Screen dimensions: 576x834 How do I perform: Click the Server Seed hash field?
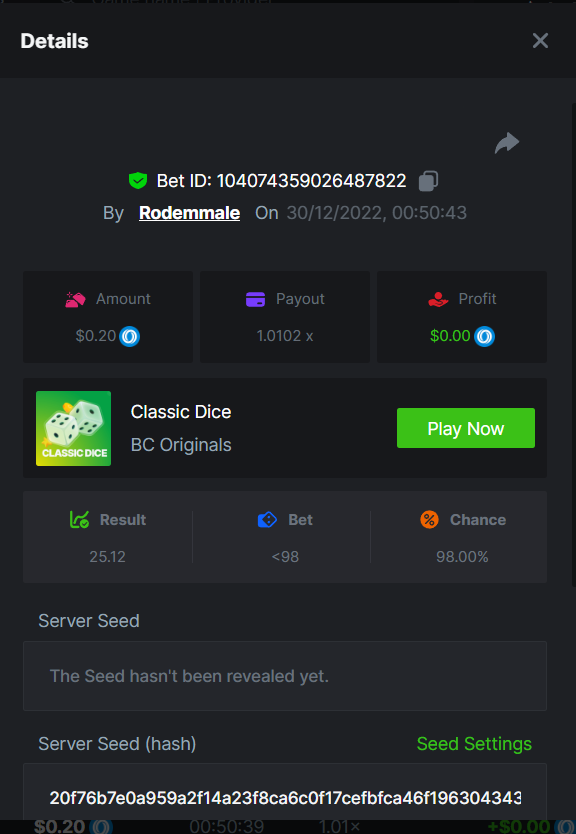coord(285,795)
